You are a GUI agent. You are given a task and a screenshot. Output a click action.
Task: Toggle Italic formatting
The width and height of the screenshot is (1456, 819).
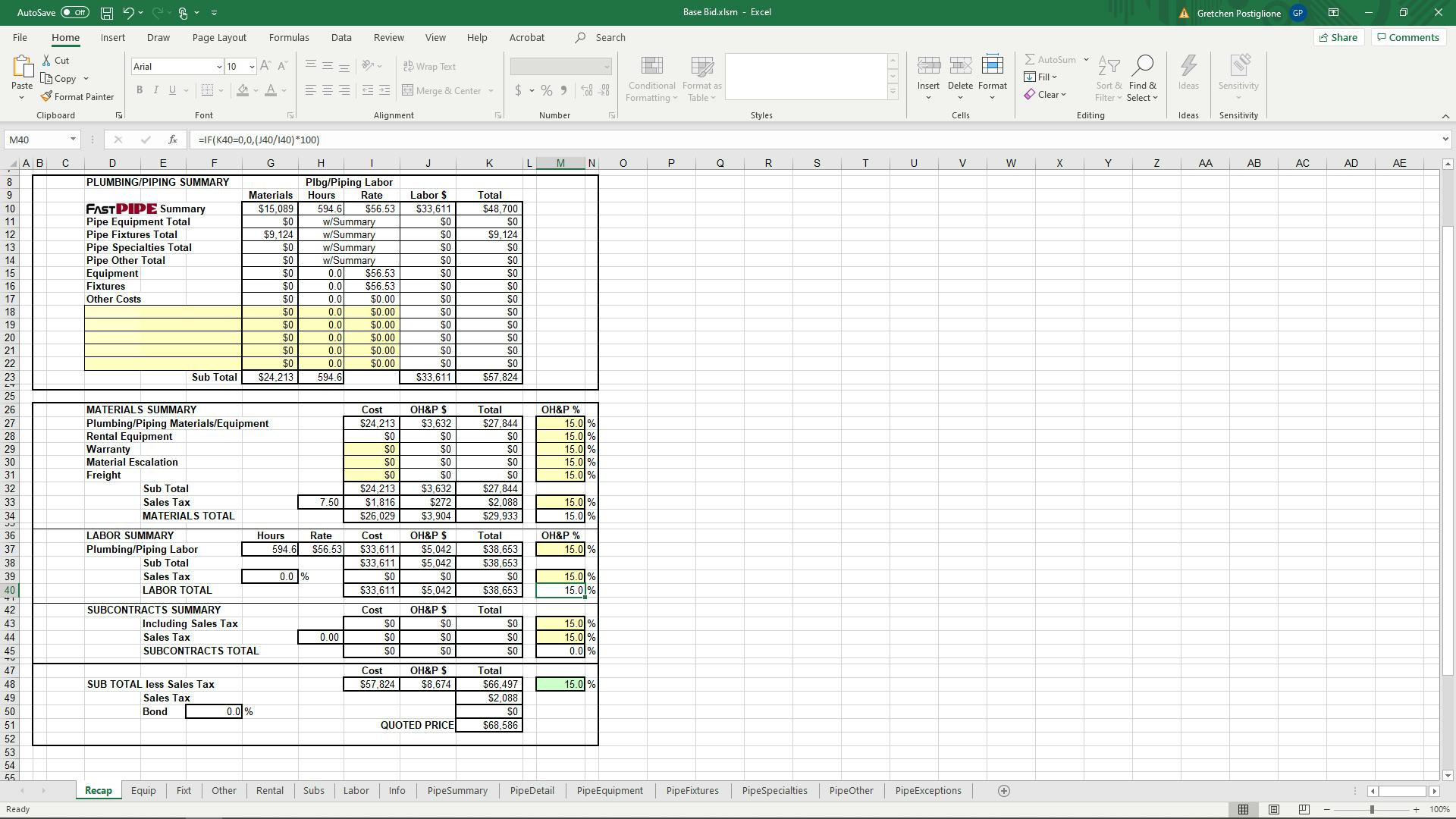point(156,90)
